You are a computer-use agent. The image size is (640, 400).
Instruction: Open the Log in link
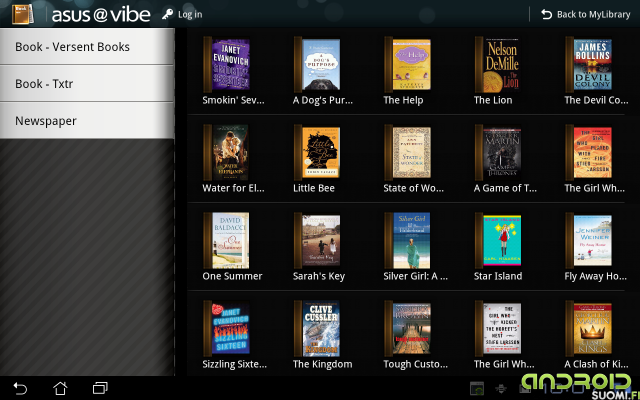pyautogui.click(x=190, y=14)
